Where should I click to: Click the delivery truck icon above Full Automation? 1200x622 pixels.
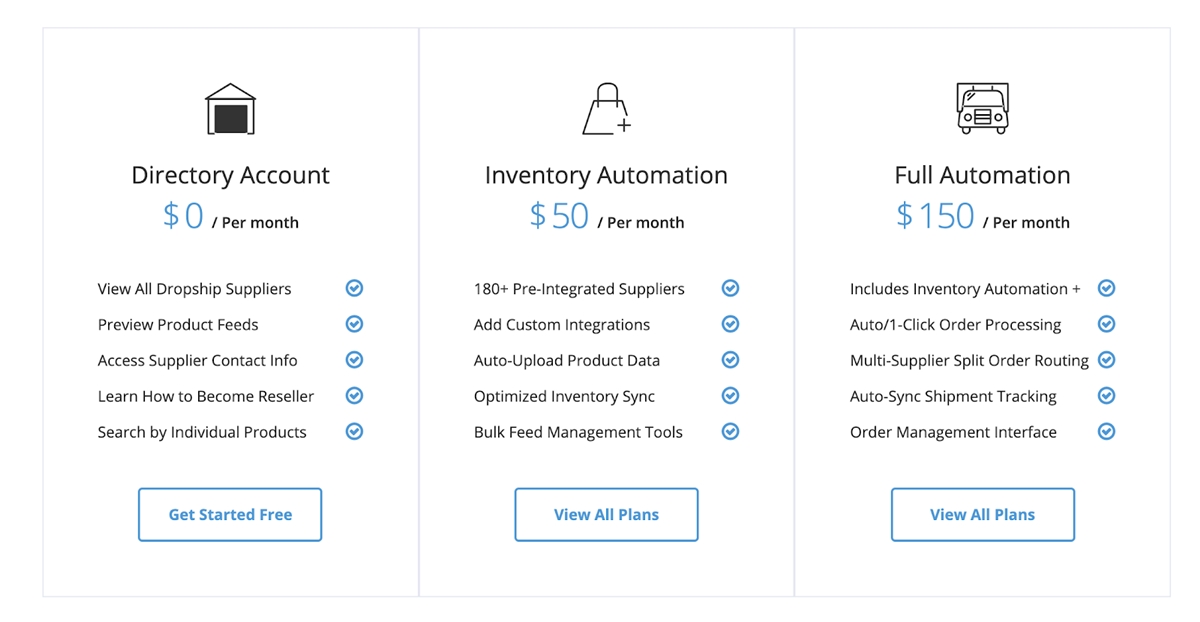[982, 108]
